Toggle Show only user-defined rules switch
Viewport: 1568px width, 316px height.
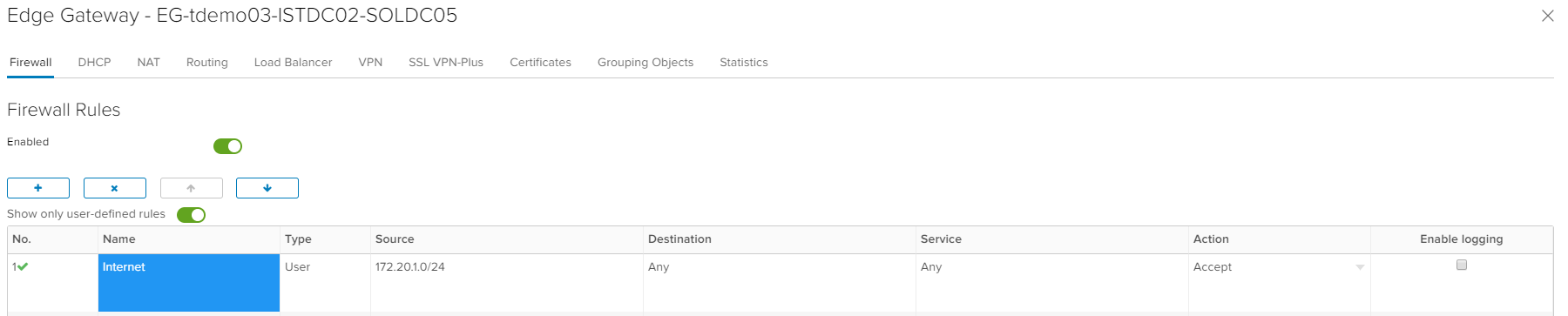[x=191, y=215]
